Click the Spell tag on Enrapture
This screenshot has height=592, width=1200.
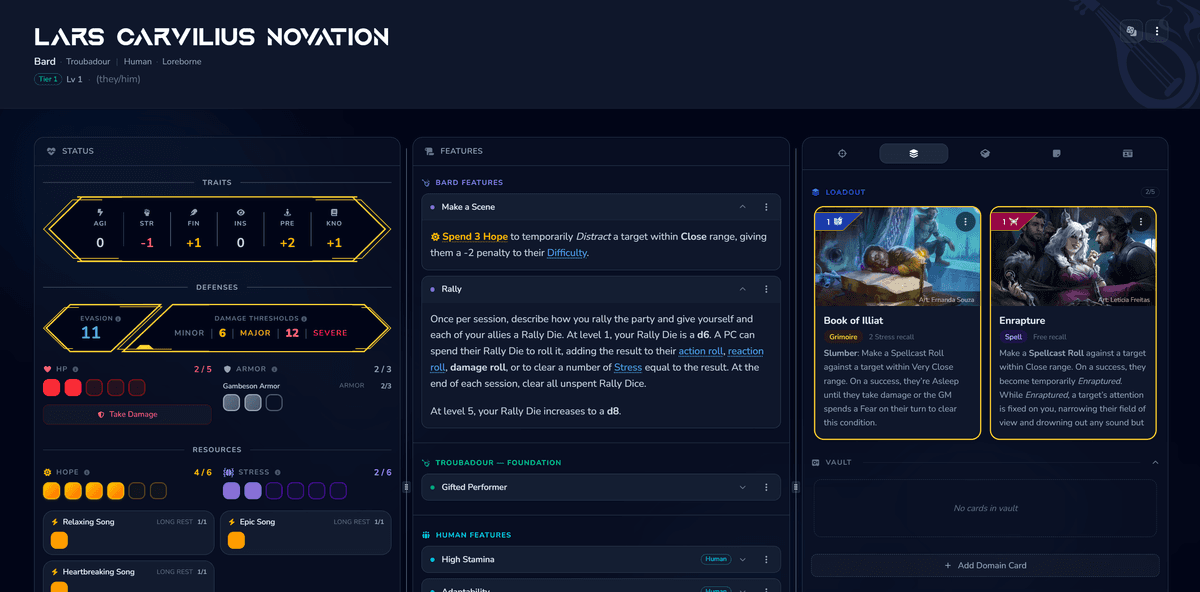pos(1013,337)
